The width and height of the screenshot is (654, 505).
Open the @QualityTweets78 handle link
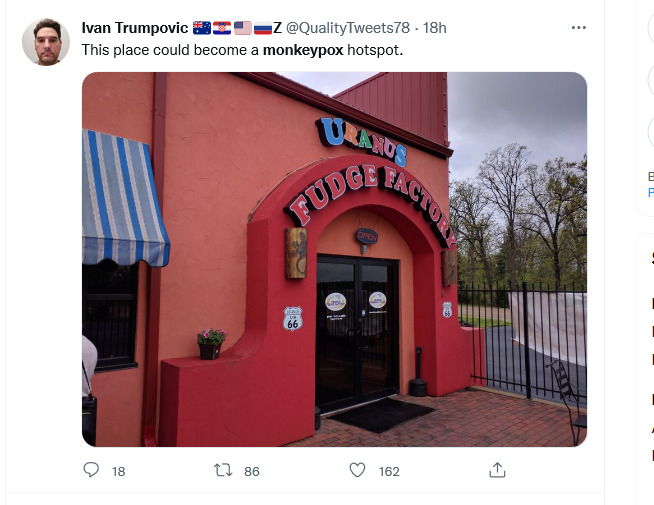(347, 28)
